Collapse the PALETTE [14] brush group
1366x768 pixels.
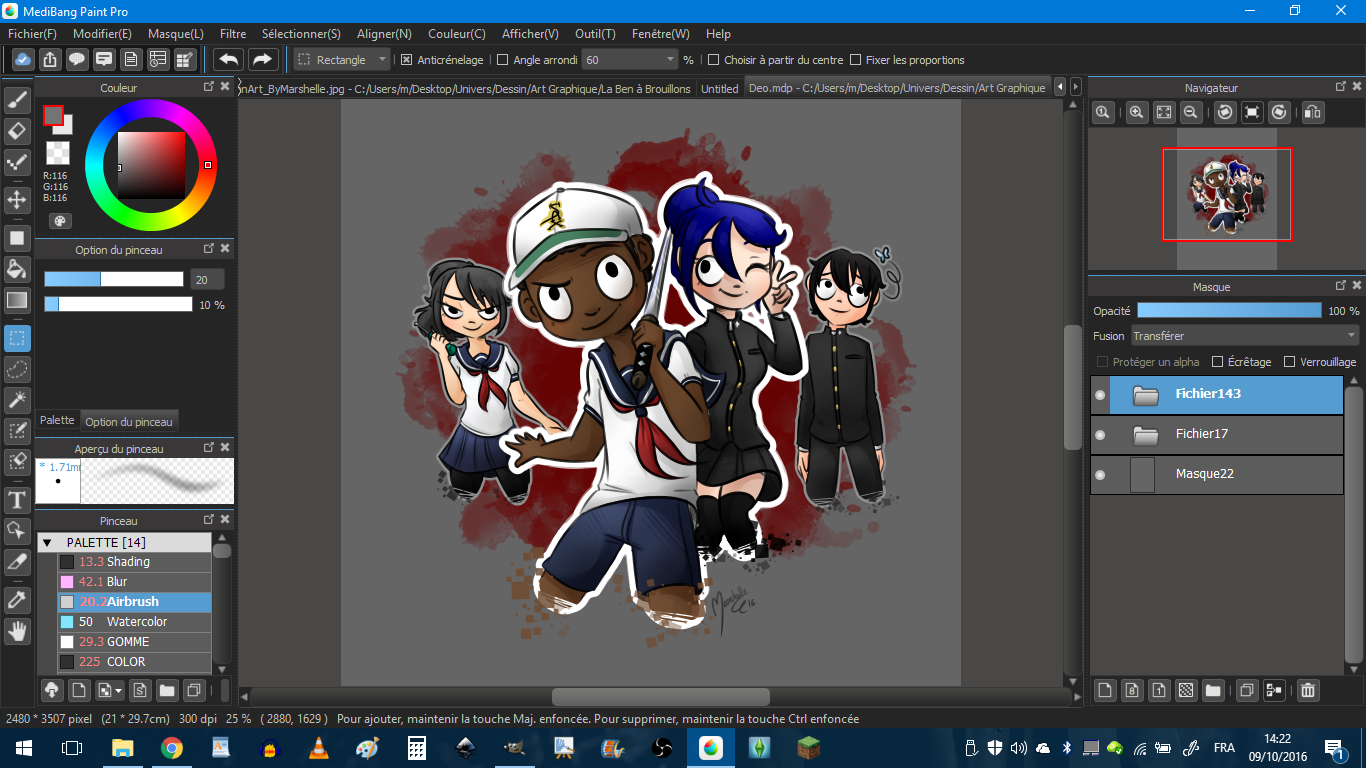[x=46, y=542]
